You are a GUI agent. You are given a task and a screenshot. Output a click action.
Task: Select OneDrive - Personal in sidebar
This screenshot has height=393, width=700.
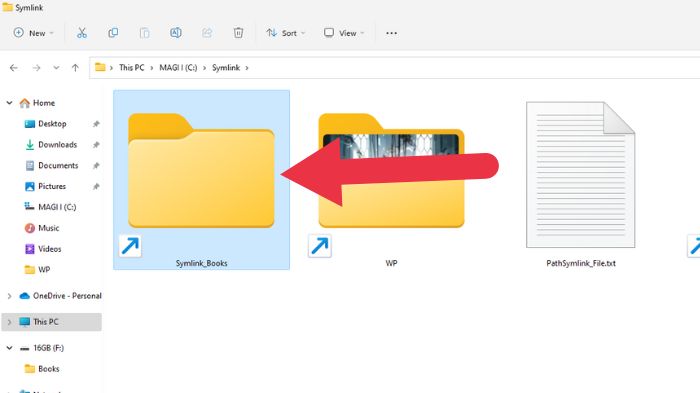(67, 296)
